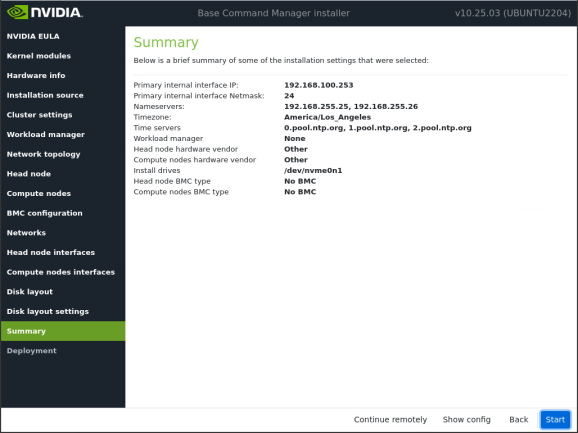Open the Deployment step
The width and height of the screenshot is (578, 433).
click(x=32, y=350)
